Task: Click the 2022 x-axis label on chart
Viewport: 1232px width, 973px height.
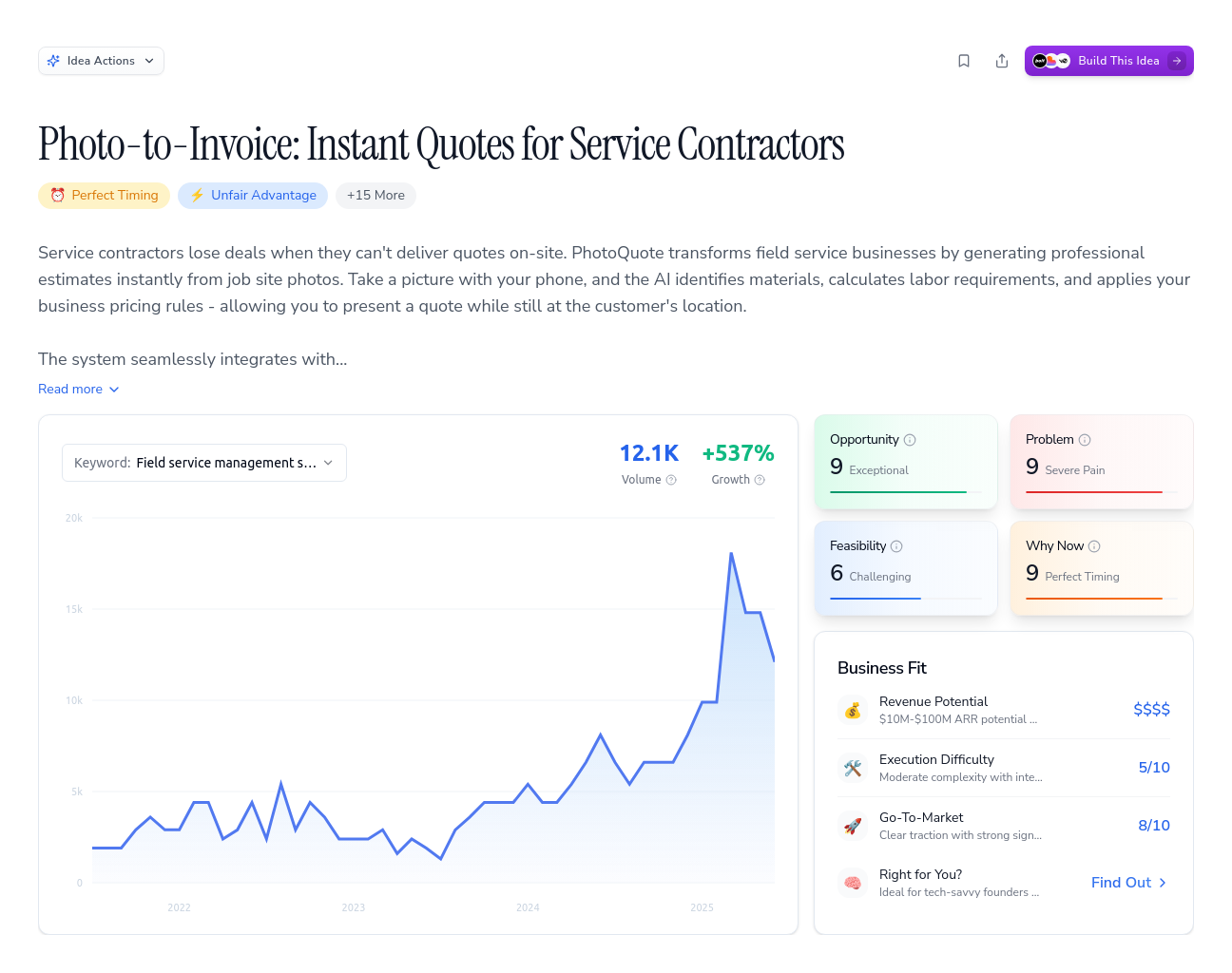Action: [x=179, y=907]
